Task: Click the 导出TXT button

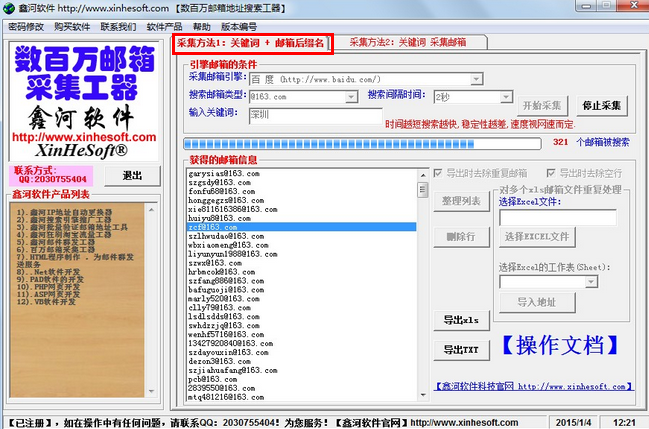Action: (462, 350)
